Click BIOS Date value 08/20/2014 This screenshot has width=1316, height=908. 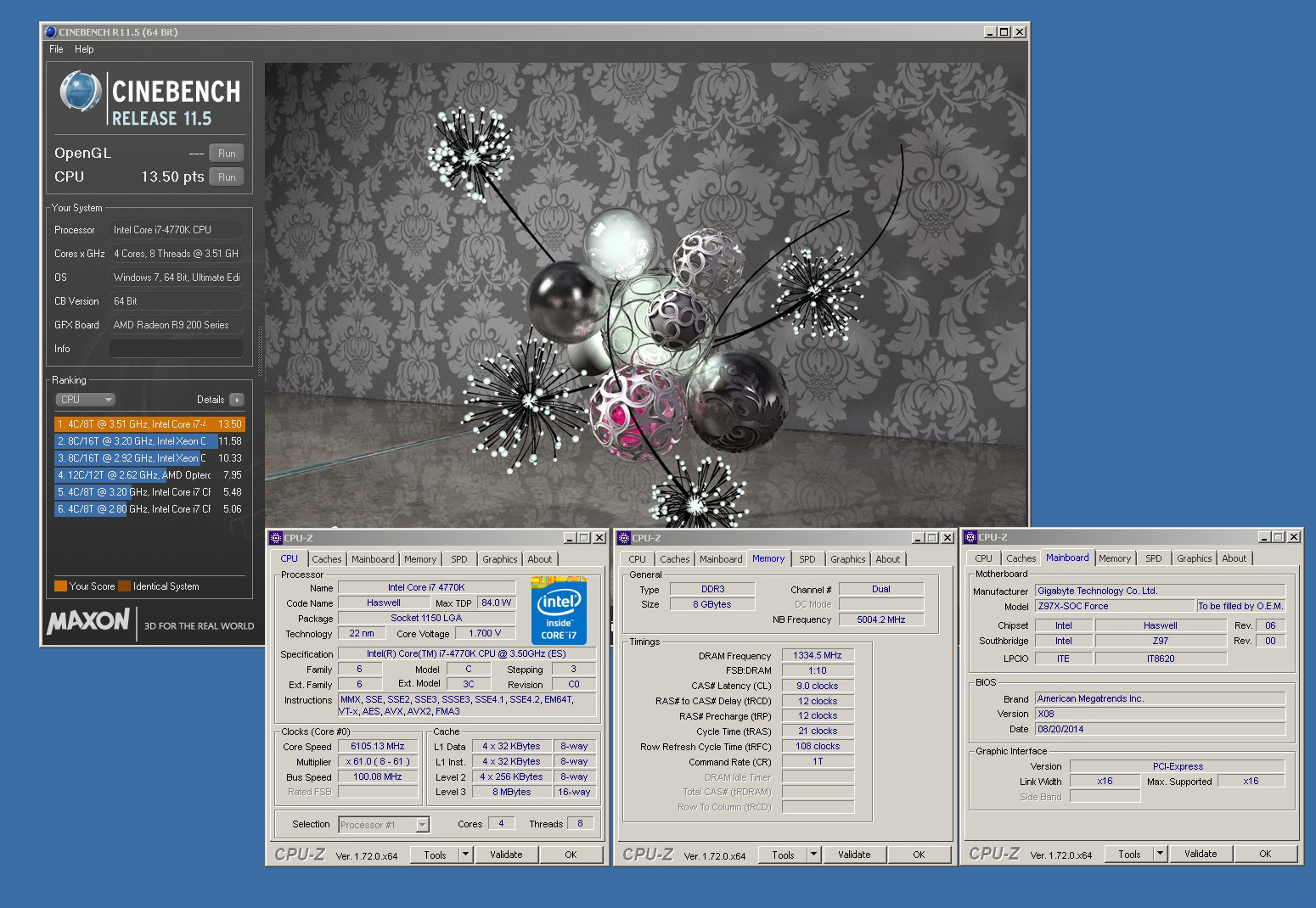(1160, 730)
